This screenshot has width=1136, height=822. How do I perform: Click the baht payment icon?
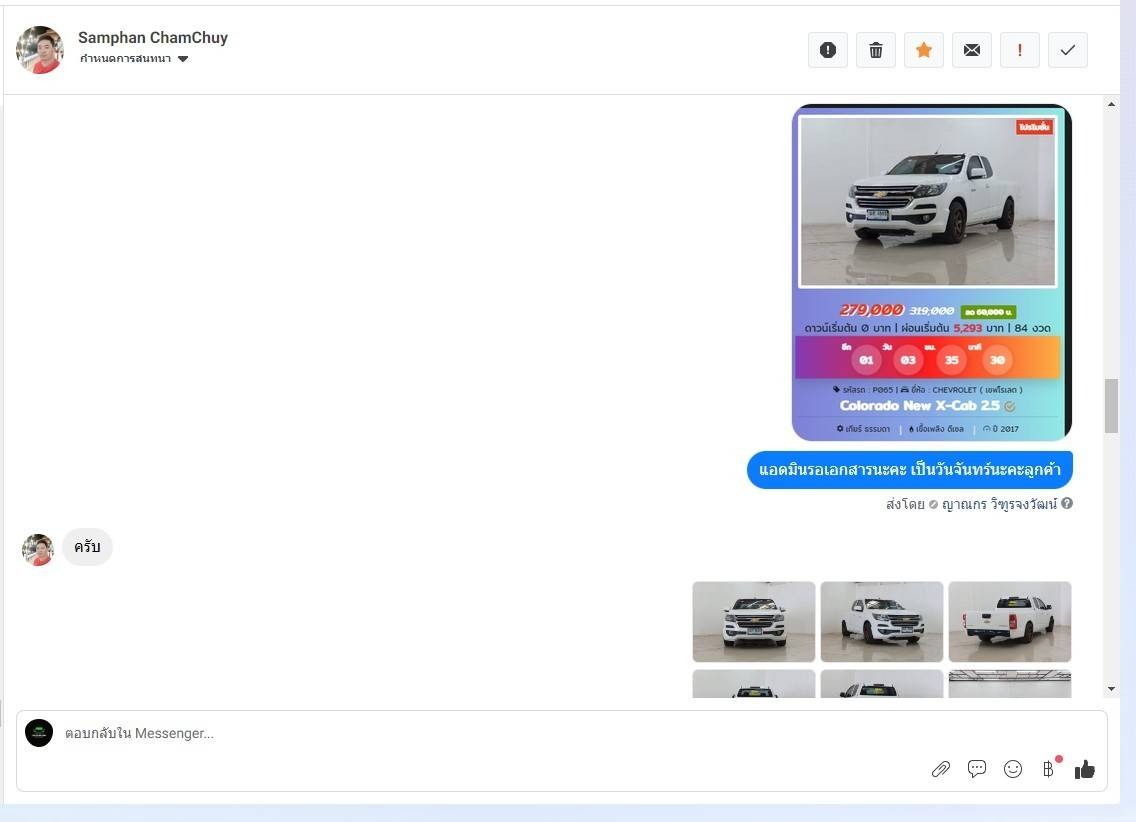coord(1048,769)
